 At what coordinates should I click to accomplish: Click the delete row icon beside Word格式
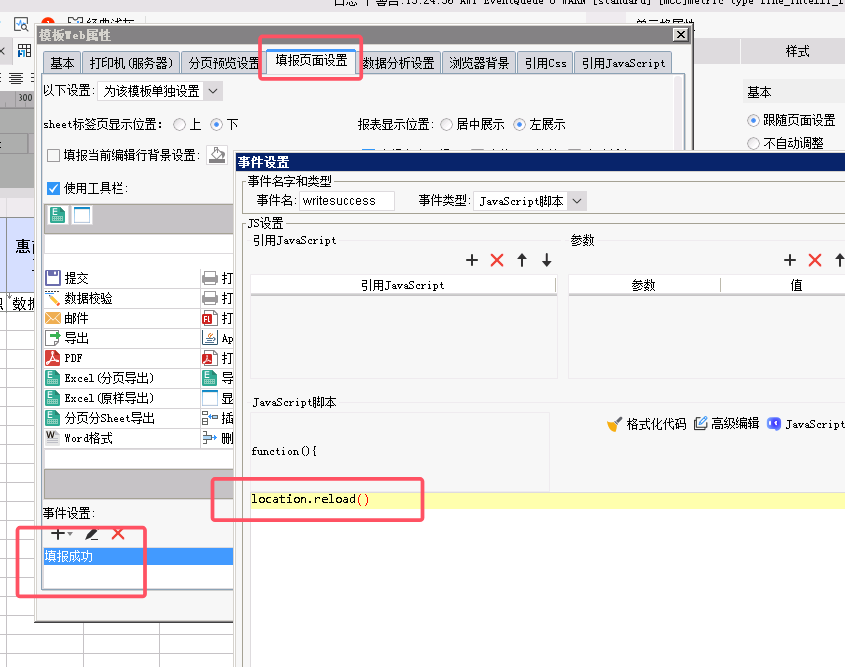click(210, 437)
